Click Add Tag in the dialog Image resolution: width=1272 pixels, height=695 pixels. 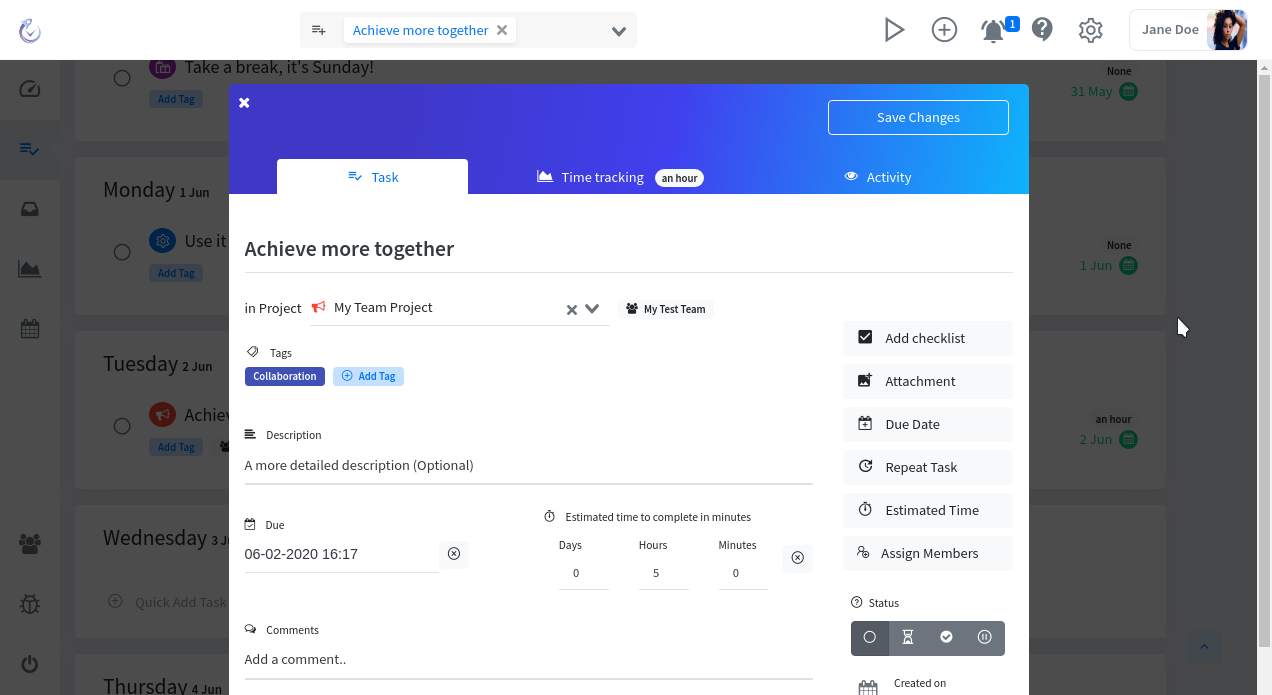[x=368, y=376]
